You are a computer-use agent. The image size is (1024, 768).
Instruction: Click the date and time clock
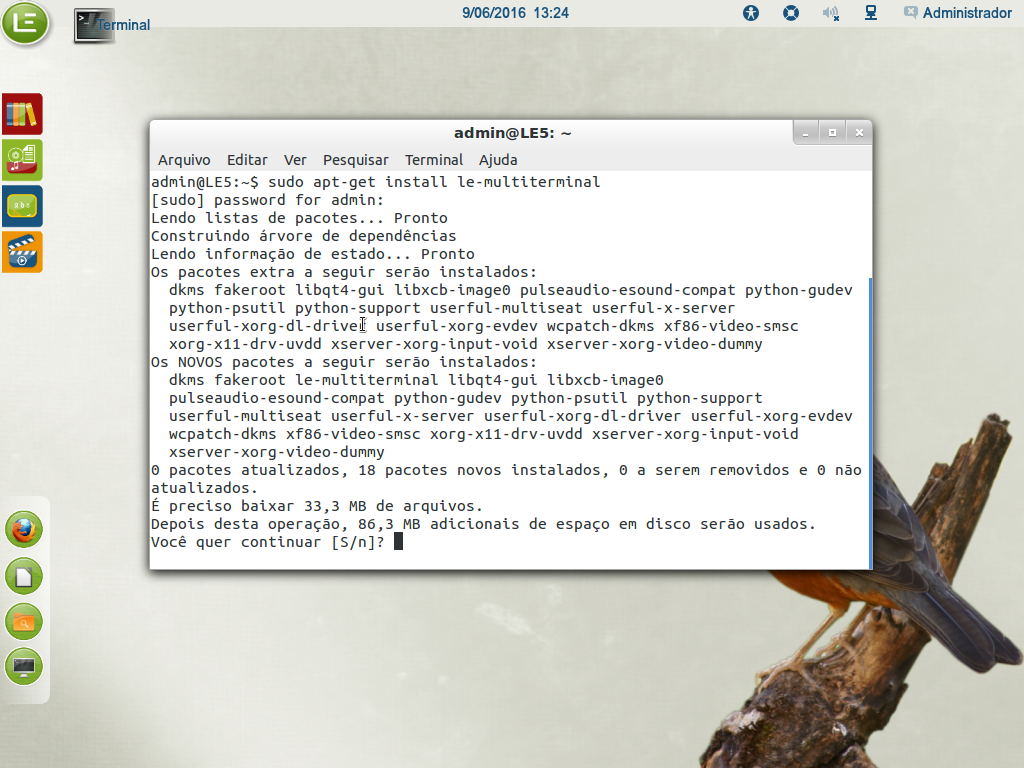click(515, 13)
